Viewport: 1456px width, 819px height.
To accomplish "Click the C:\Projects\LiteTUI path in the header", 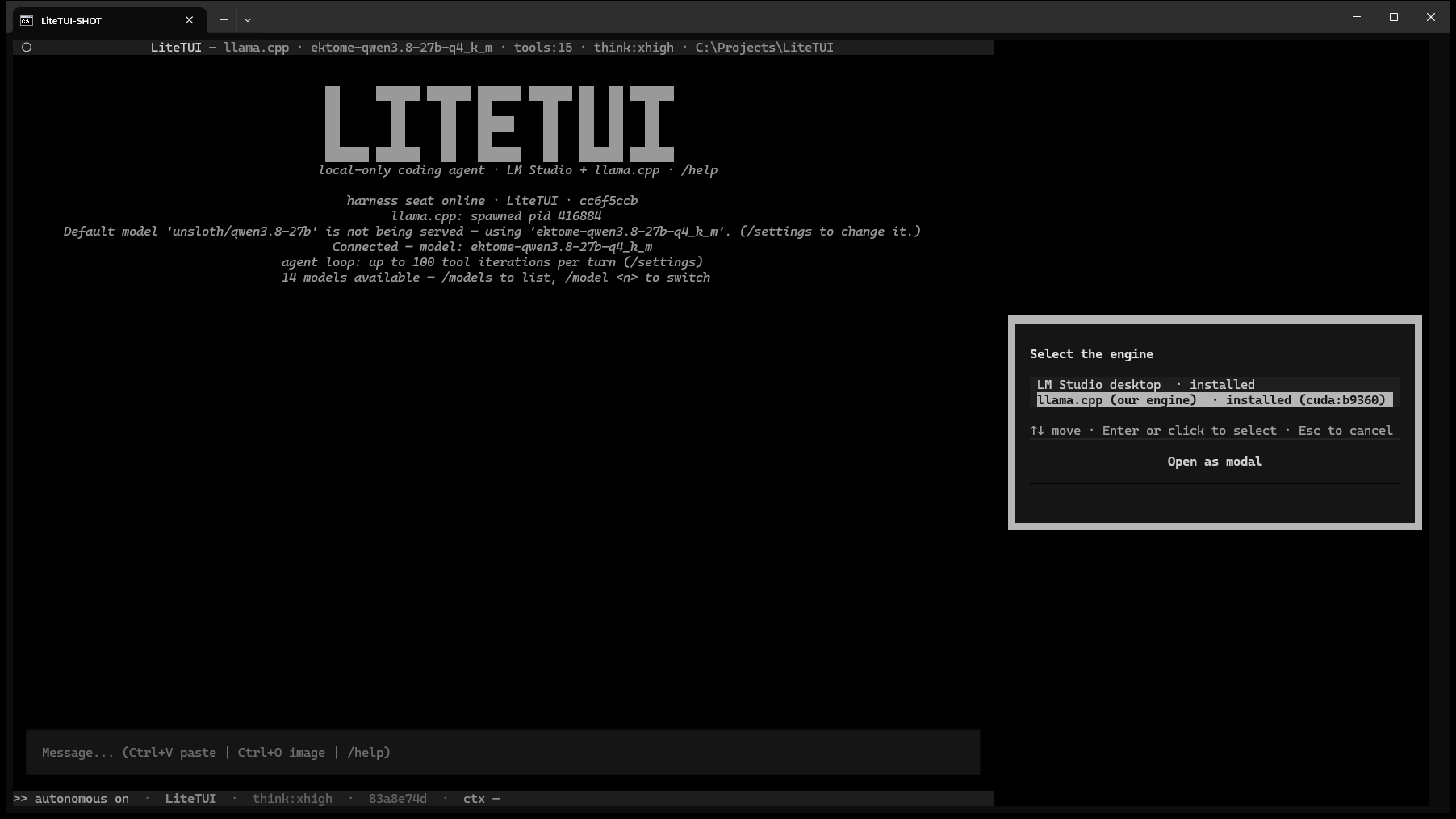I will 764,48.
